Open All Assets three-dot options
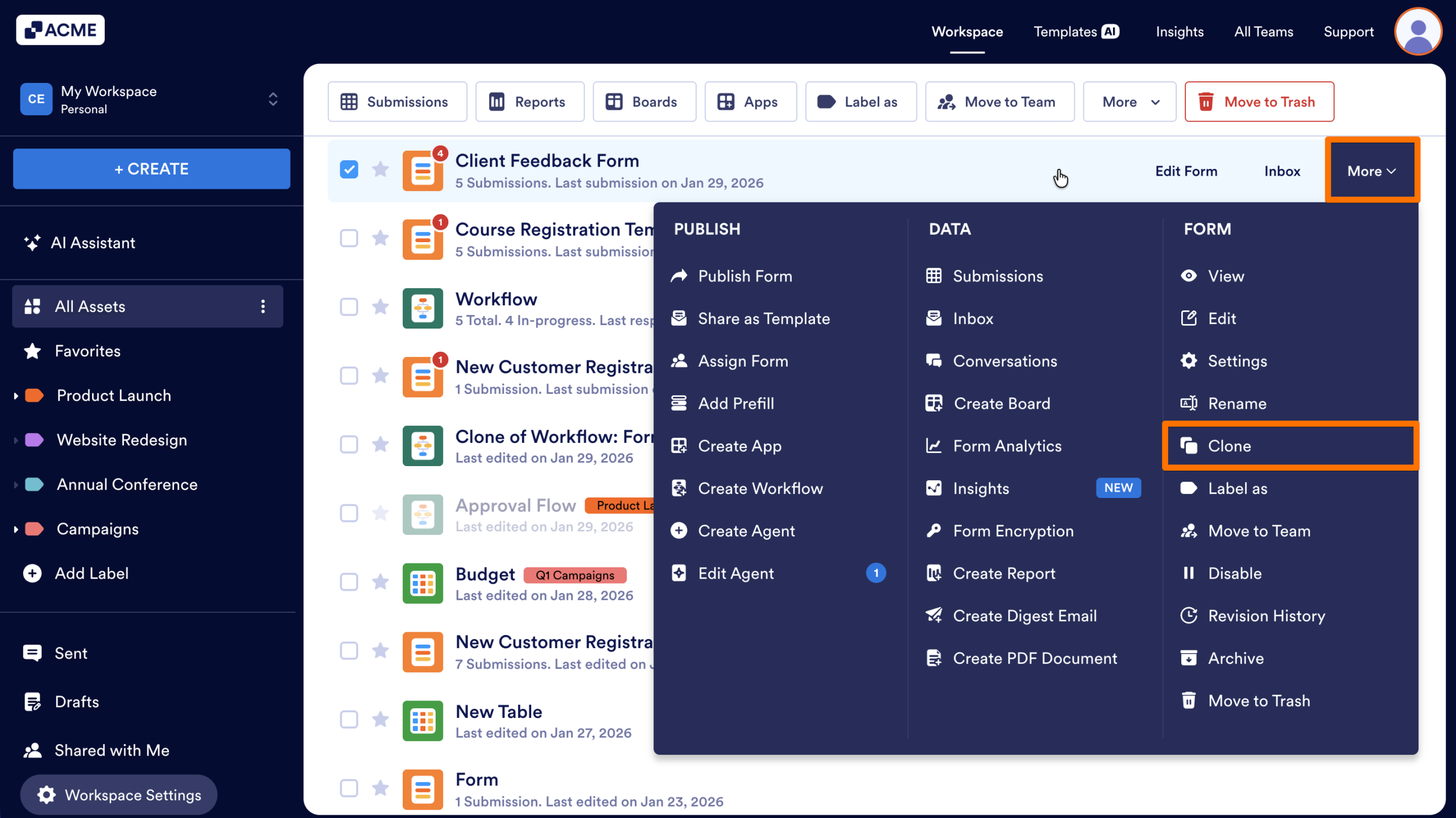 [x=263, y=306]
